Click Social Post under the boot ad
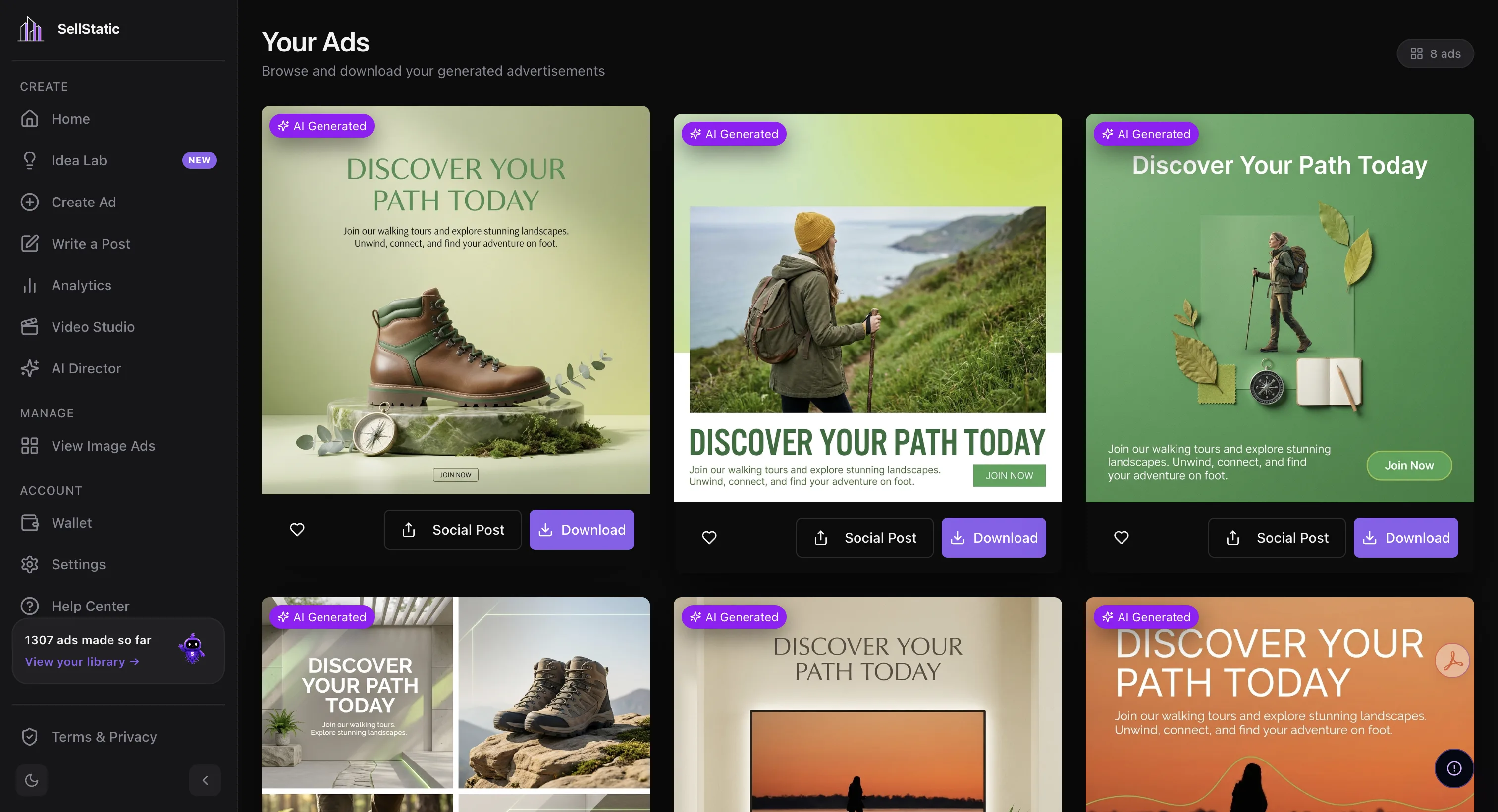The height and width of the screenshot is (812, 1498). [452, 529]
